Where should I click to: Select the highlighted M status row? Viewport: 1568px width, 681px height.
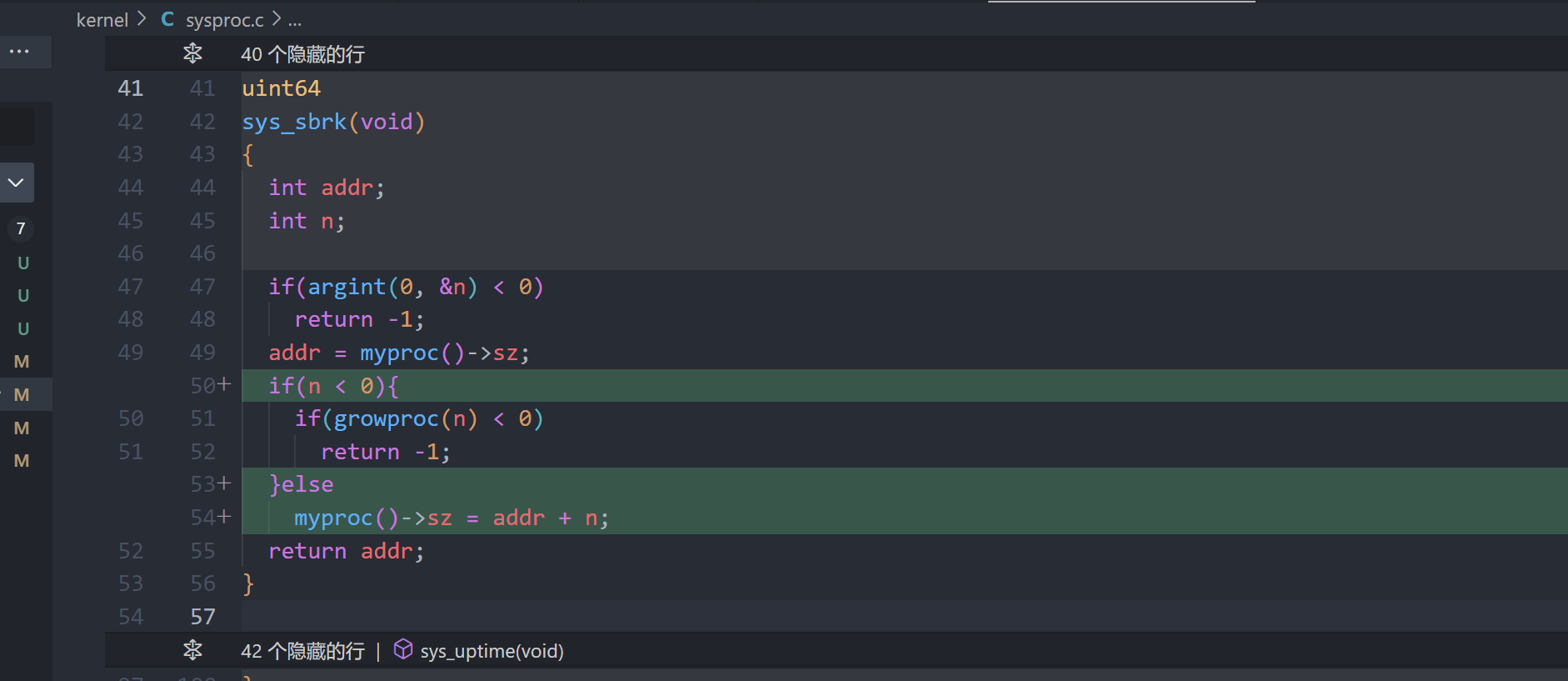26,394
